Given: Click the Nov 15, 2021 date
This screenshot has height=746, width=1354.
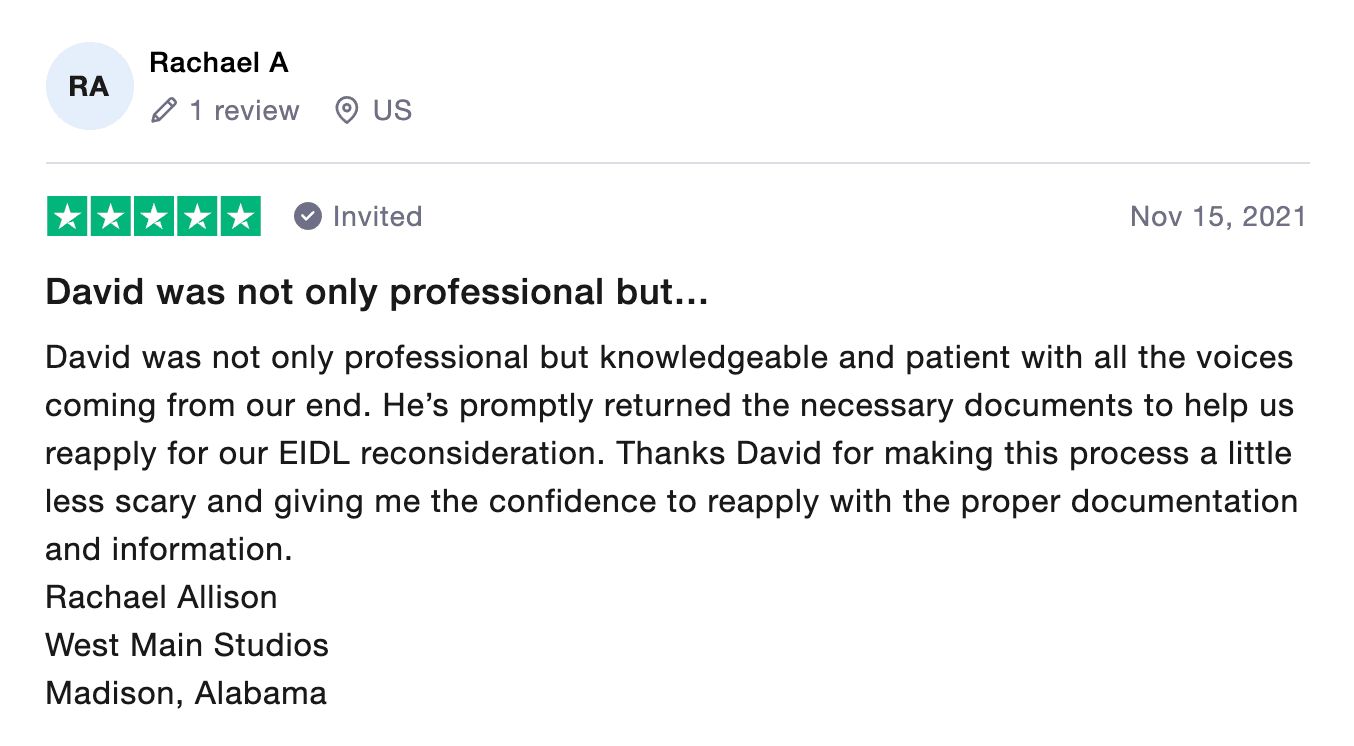Looking at the screenshot, I should (x=1218, y=216).
